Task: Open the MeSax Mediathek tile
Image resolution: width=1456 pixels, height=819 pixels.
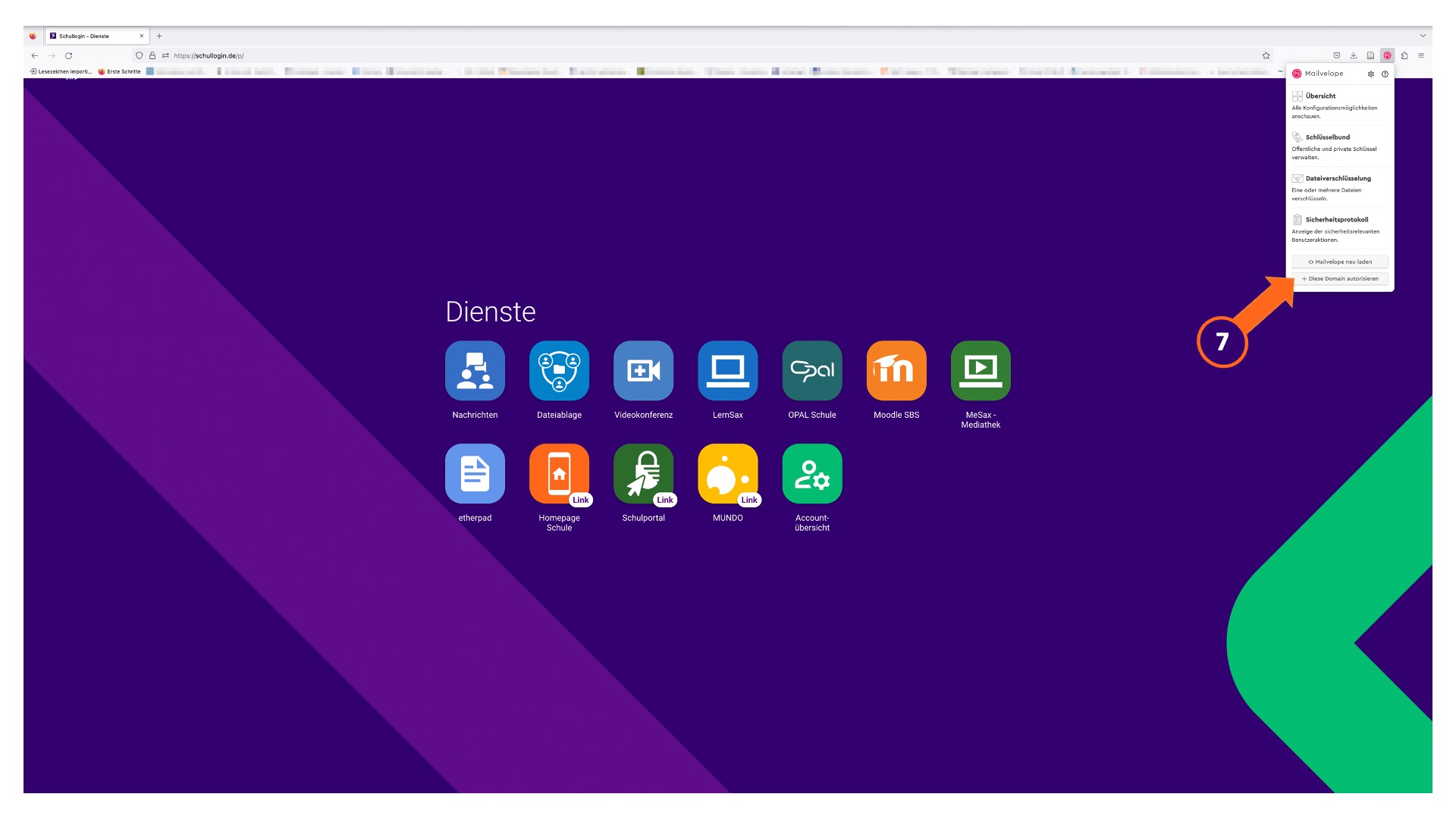Action: point(981,371)
